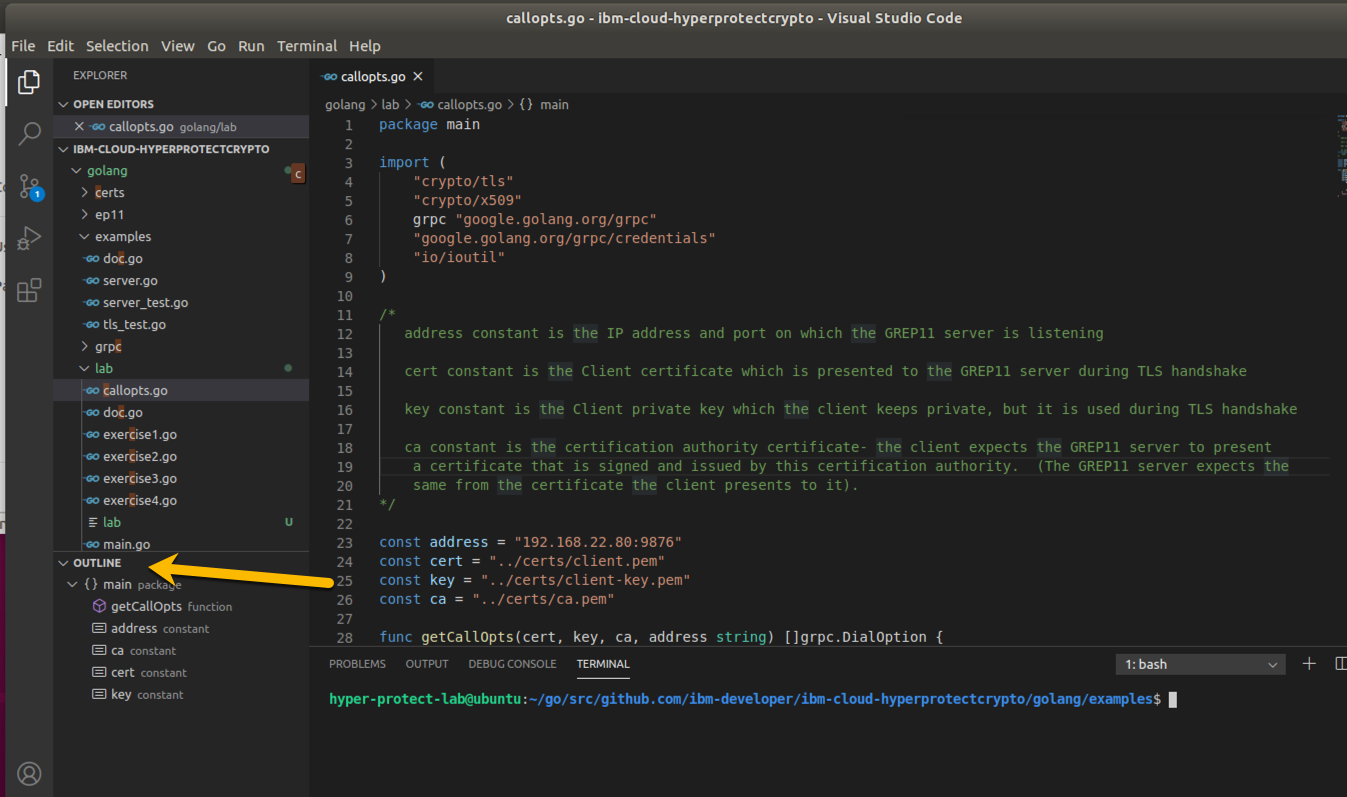Click lab in the breadcrumb path
The width and height of the screenshot is (1347, 797).
[x=390, y=104]
